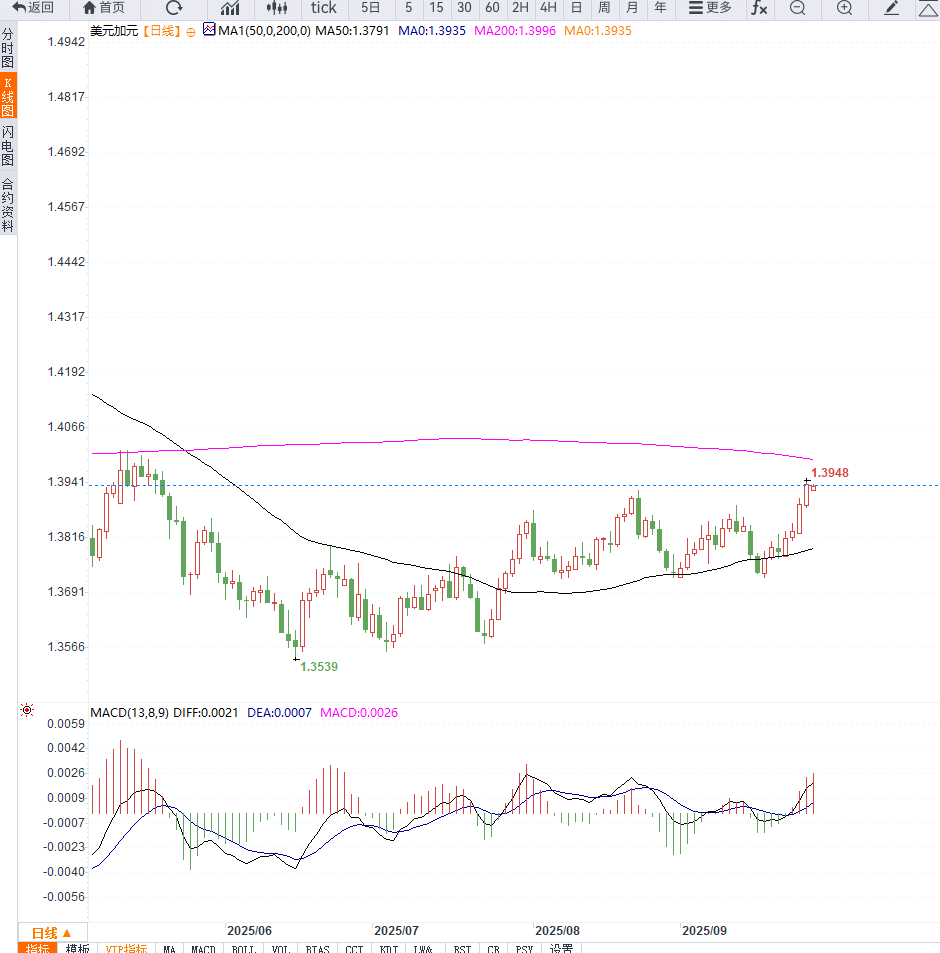Click the MACD(13,8,9) indicator label
This screenshot has width=940, height=953.
point(129,712)
